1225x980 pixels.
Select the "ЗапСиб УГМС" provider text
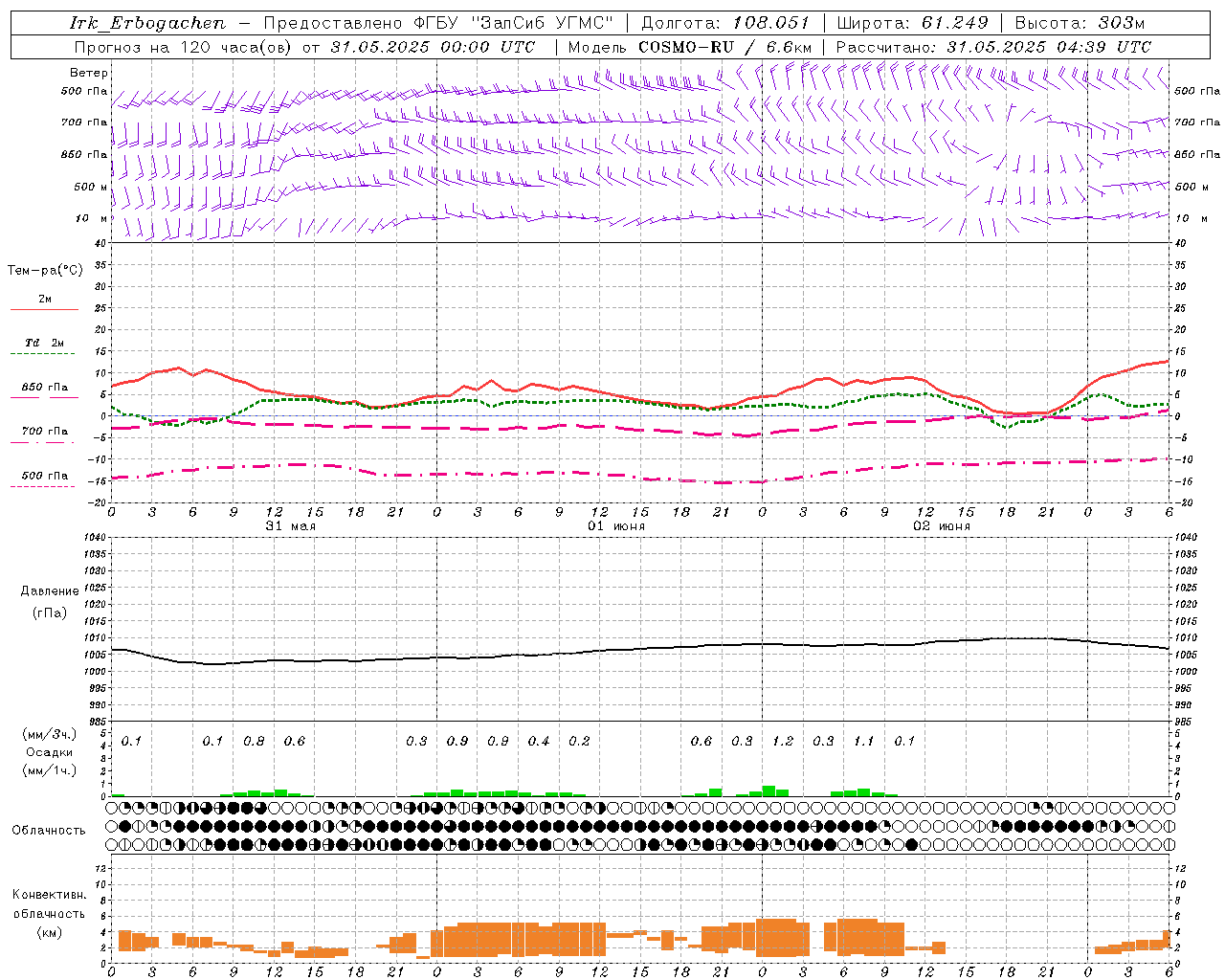(543, 23)
